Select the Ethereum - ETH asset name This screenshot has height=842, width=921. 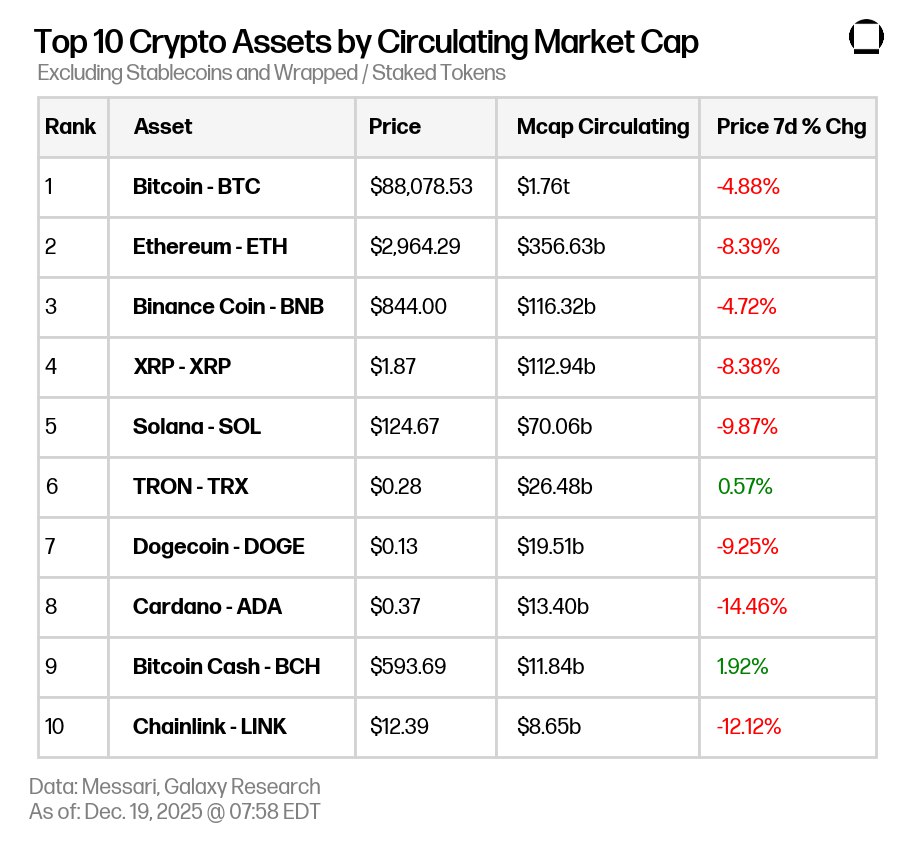(x=210, y=246)
